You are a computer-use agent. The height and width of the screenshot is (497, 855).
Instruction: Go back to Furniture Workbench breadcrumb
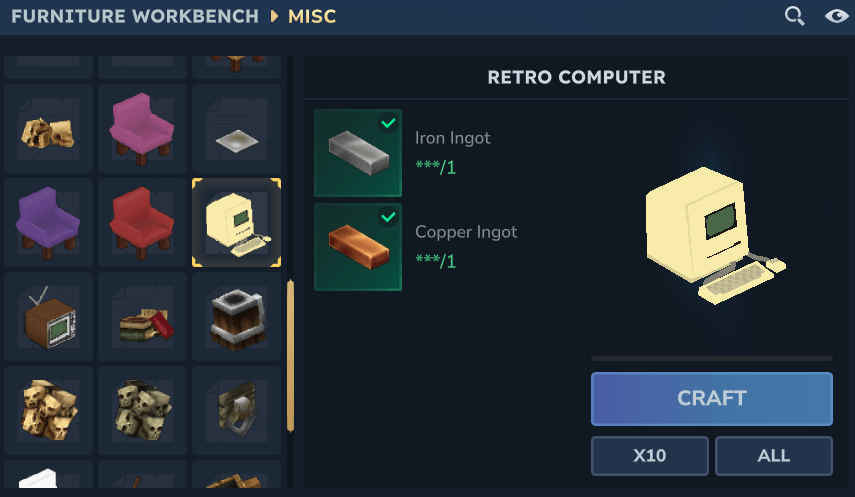point(135,16)
